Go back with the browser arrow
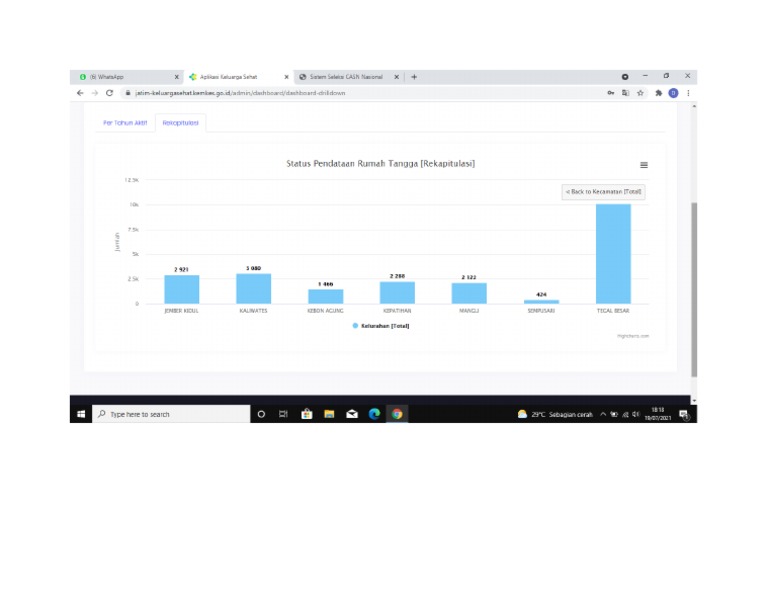Viewport: 768px width, 594px height. [x=80, y=93]
